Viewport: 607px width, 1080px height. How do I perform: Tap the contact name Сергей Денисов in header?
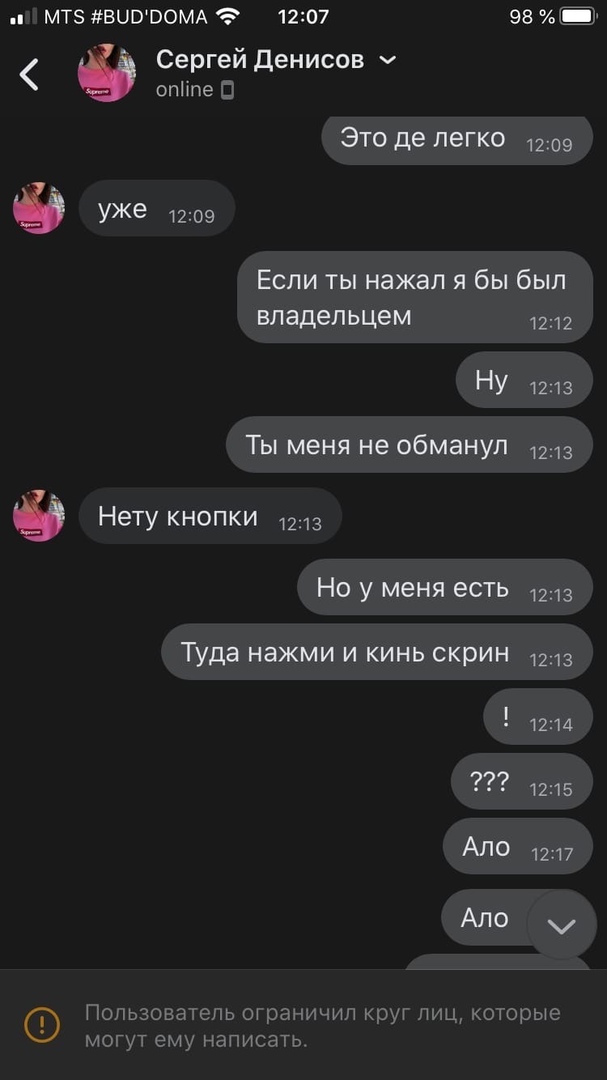coord(260,60)
